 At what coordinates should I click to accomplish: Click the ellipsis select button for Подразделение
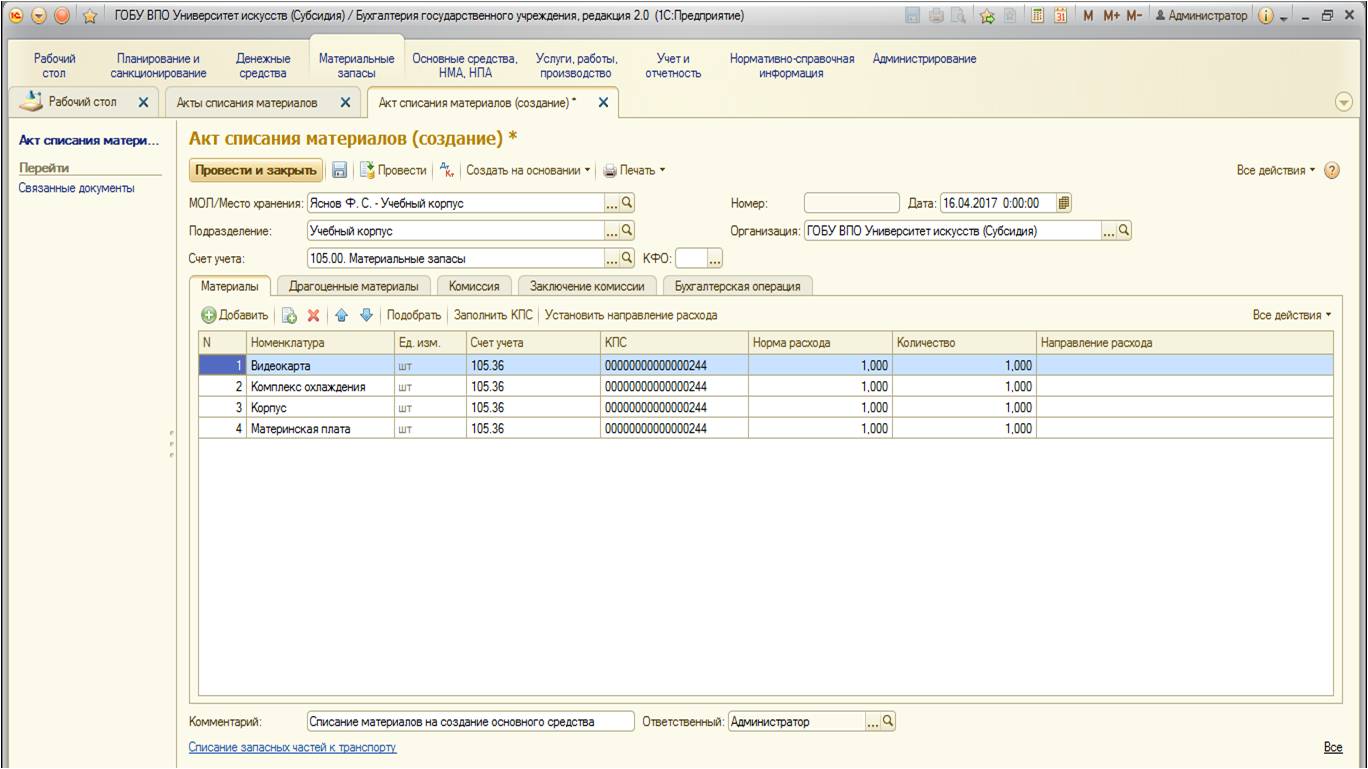pos(612,231)
